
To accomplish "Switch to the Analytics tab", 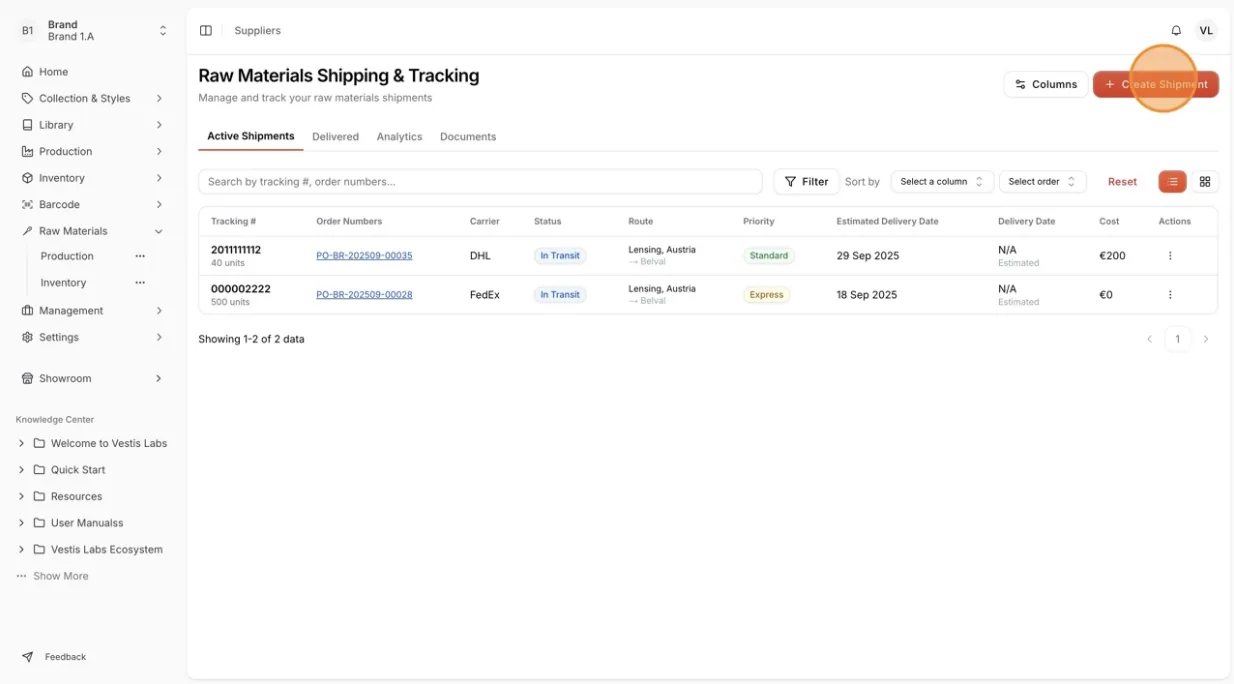I will [x=399, y=137].
